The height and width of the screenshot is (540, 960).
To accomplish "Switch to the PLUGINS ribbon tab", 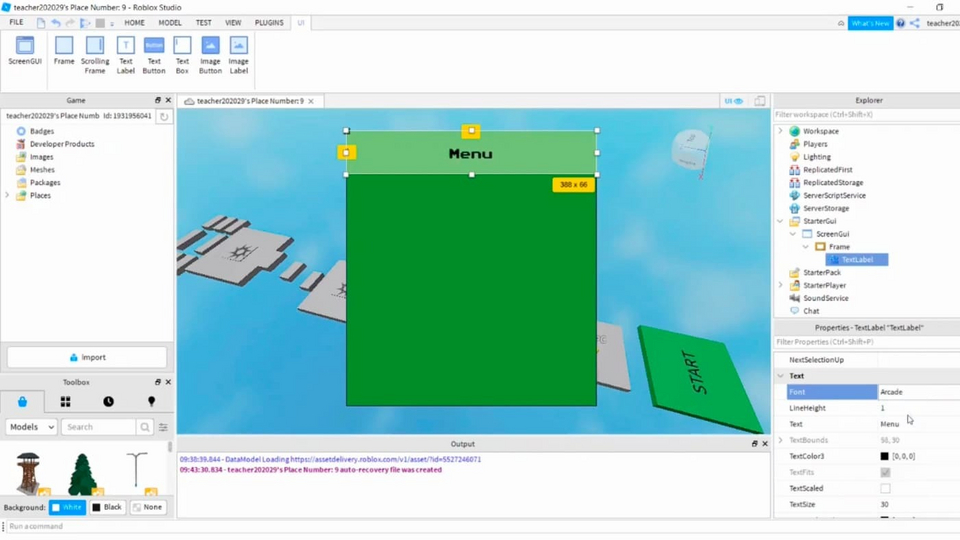I will (269, 23).
